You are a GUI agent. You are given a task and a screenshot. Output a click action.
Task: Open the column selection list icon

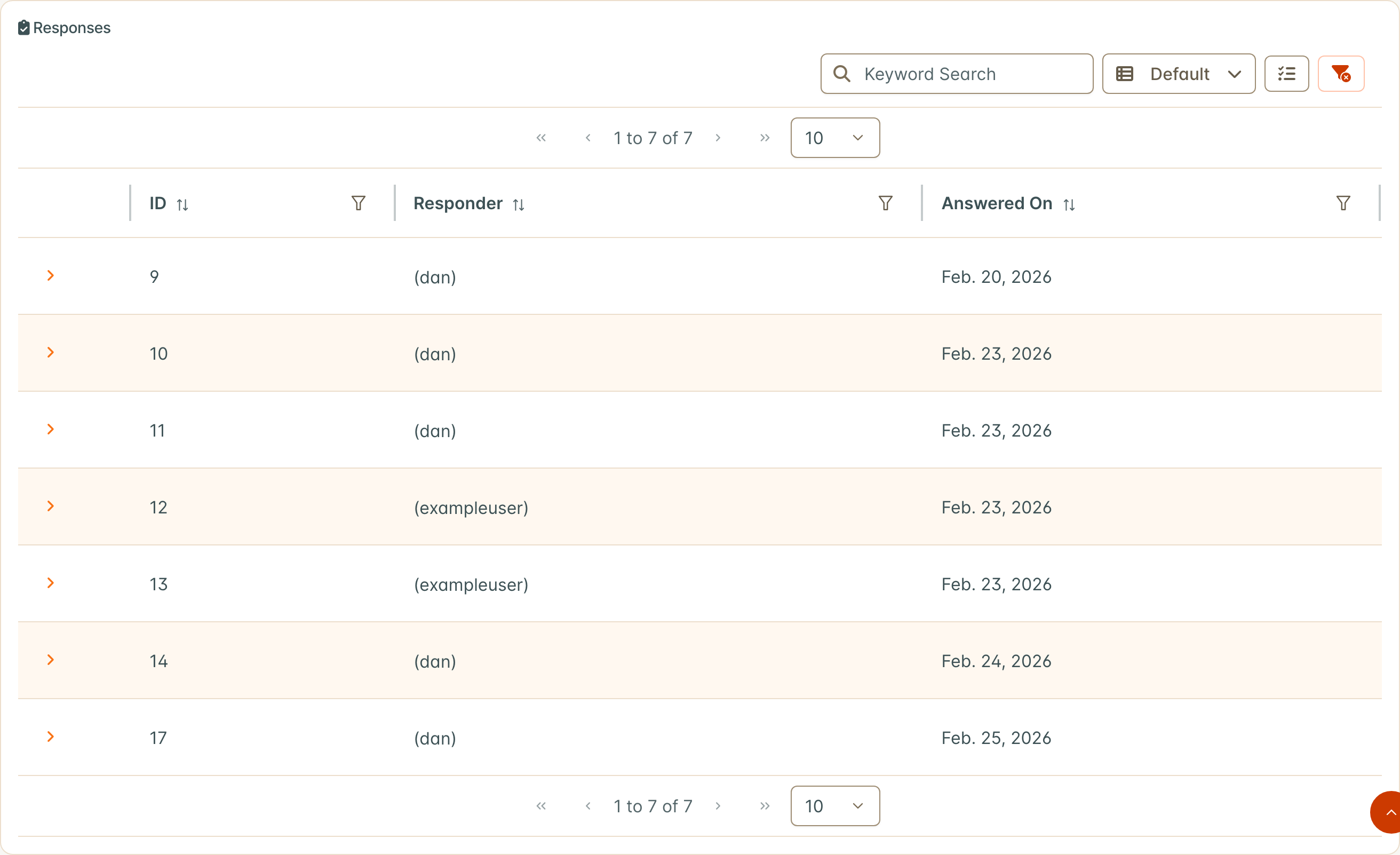click(1286, 74)
